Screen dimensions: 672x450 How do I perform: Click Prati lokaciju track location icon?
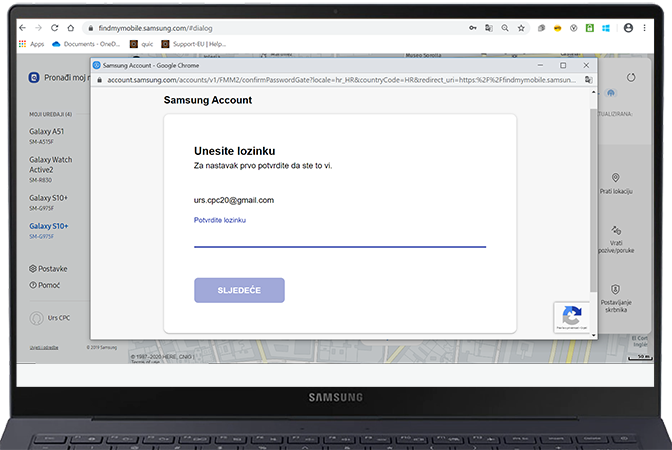pos(615,177)
